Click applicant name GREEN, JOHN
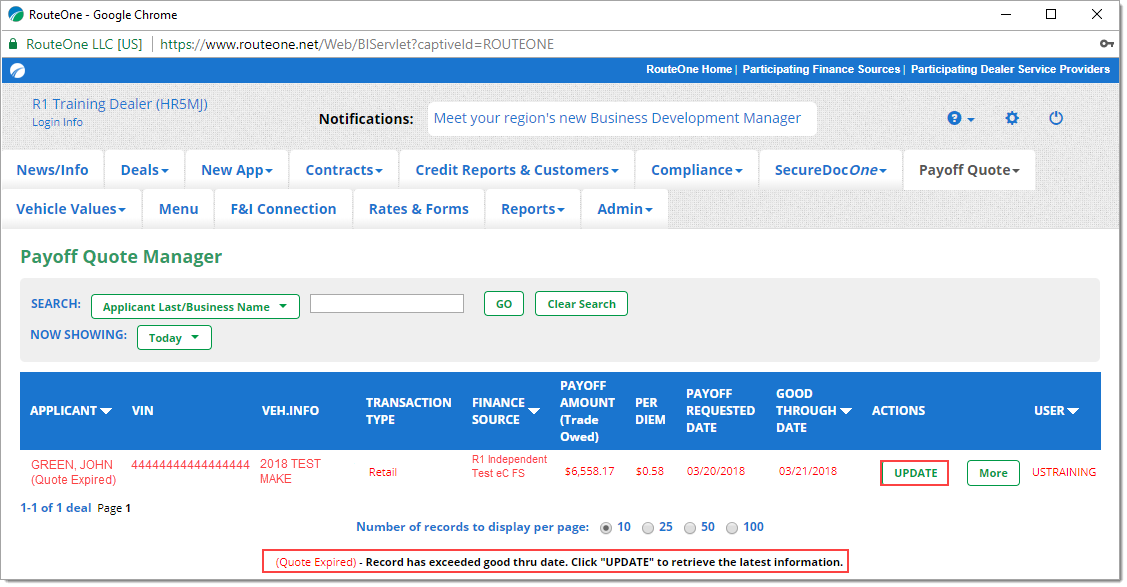Viewport: 1127px width, 587px height. 72,465
